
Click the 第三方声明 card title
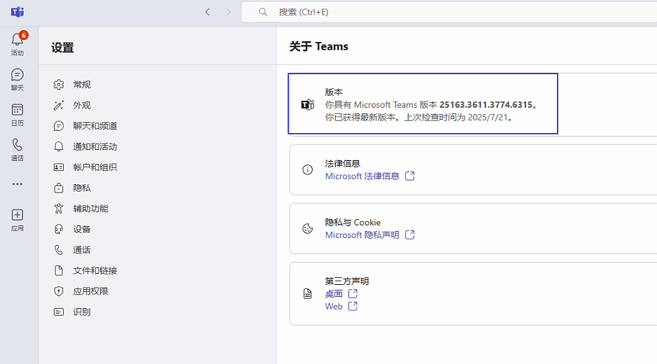(347, 281)
